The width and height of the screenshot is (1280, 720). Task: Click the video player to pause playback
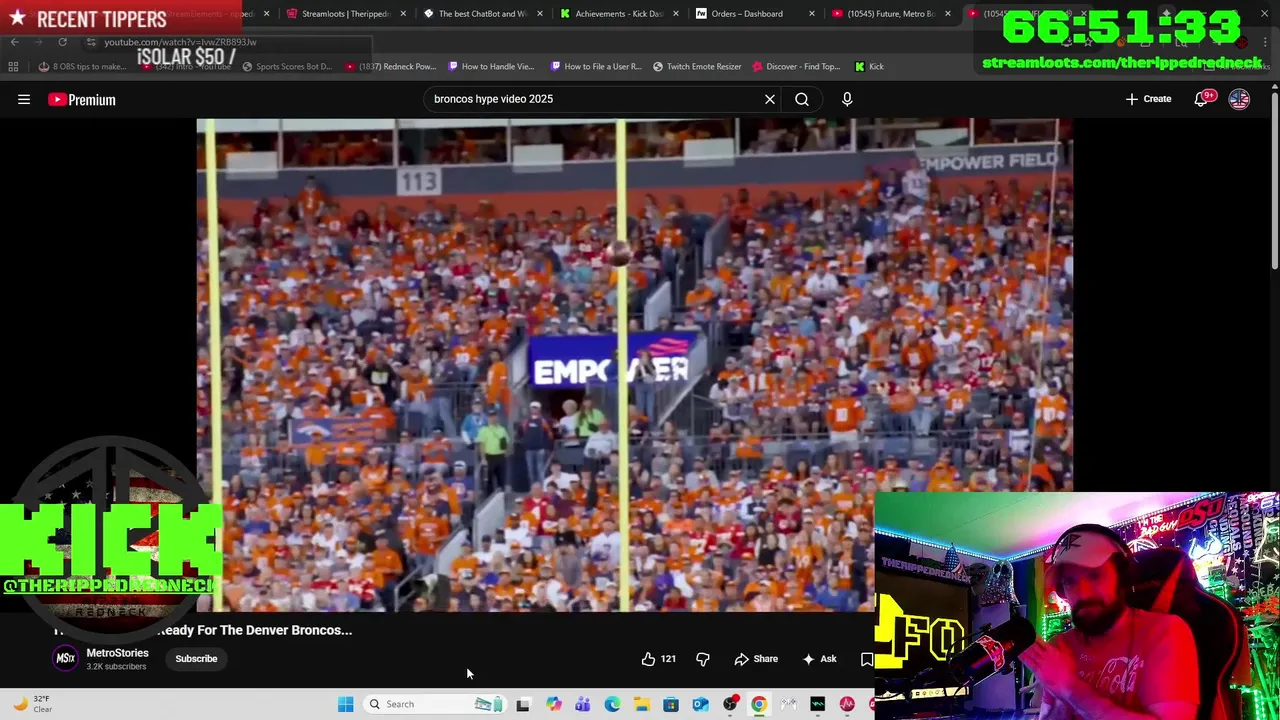[x=634, y=365]
